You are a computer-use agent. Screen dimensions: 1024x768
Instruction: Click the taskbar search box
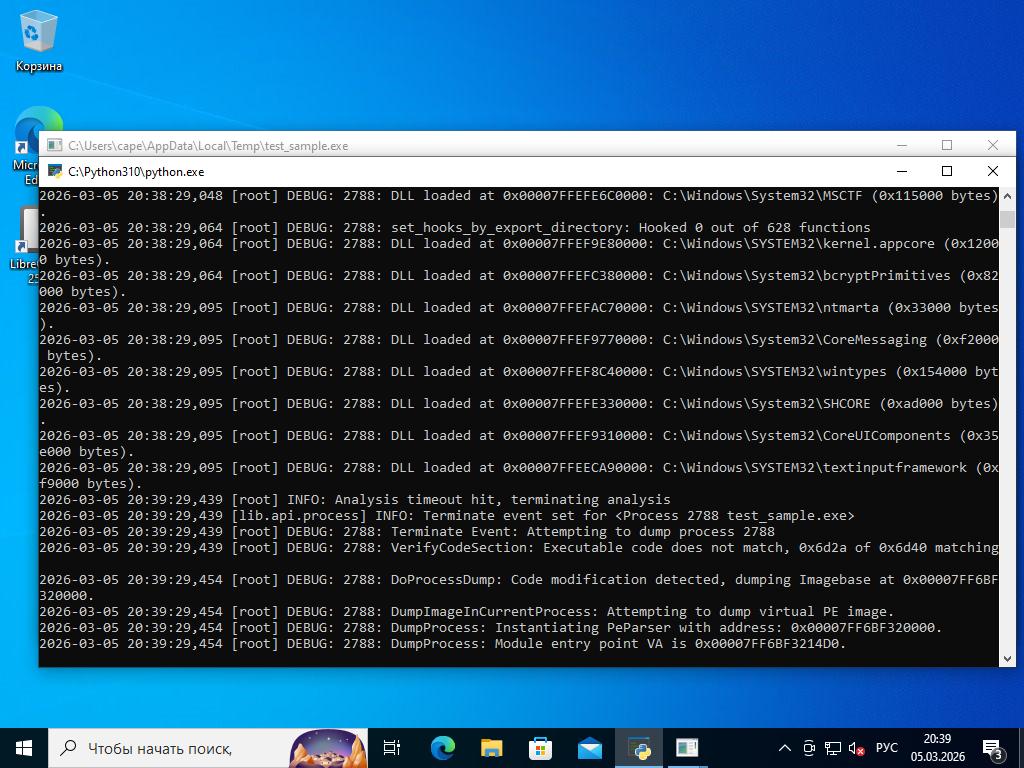[x=170, y=747]
